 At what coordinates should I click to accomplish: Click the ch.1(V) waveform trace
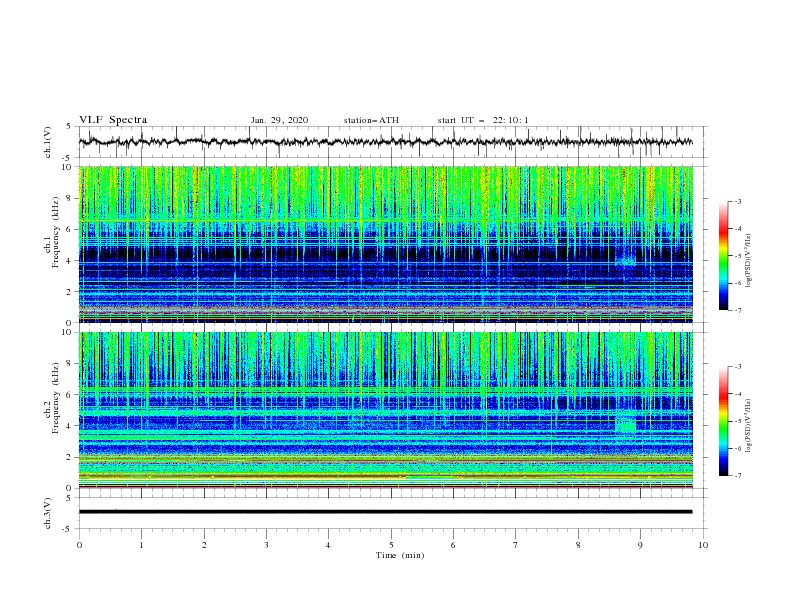(x=385, y=142)
